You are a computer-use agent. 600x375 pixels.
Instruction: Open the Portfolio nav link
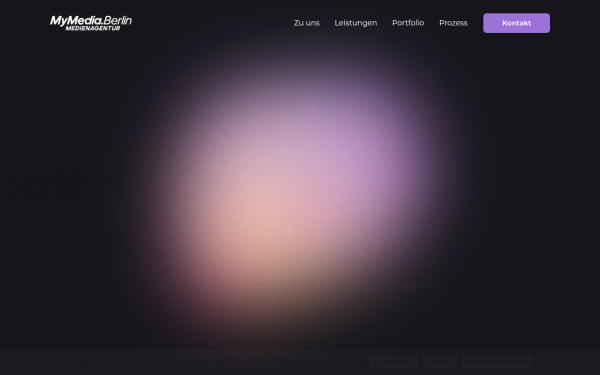coord(408,23)
